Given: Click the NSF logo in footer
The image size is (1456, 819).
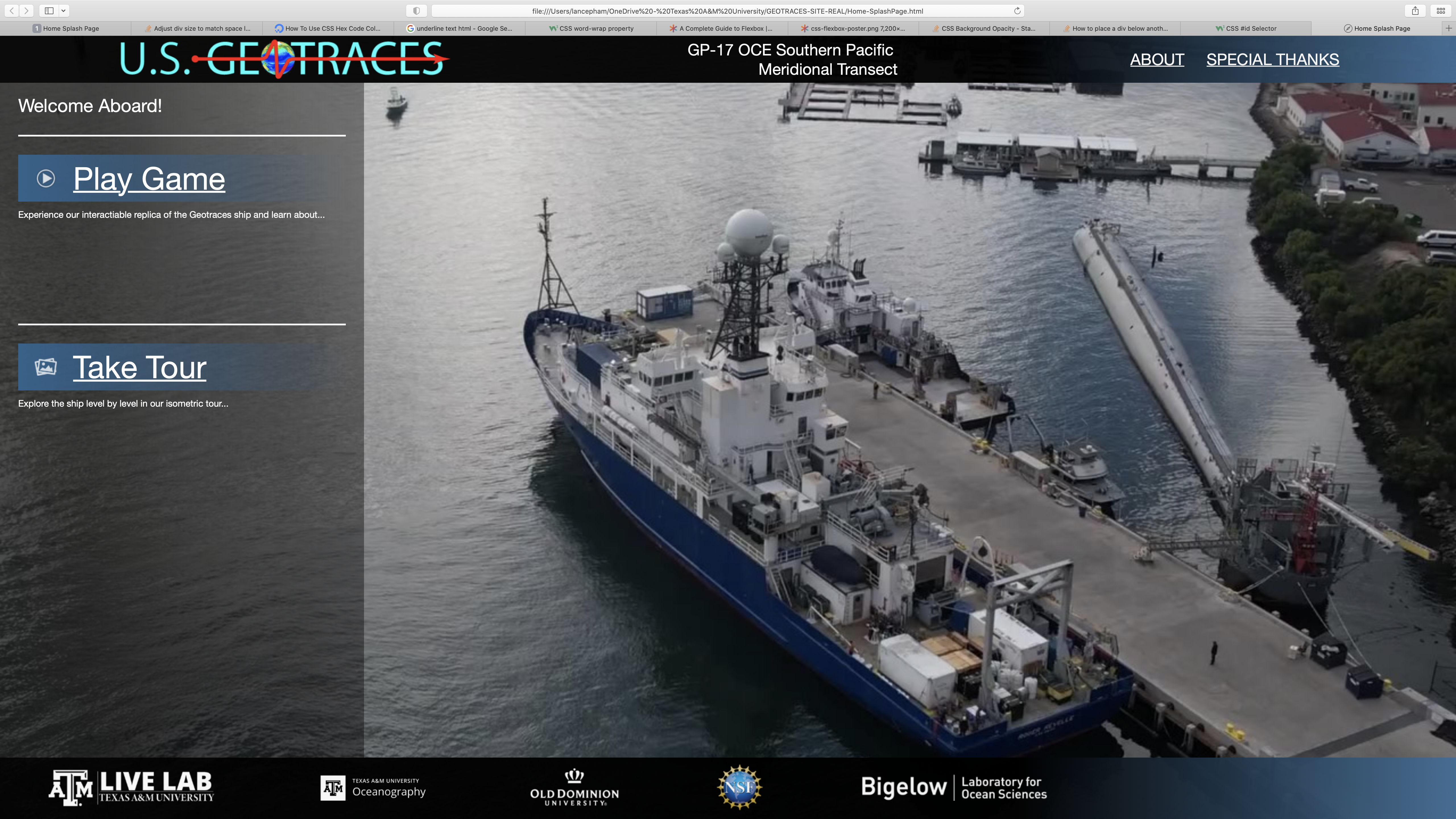Looking at the screenshot, I should (739, 787).
